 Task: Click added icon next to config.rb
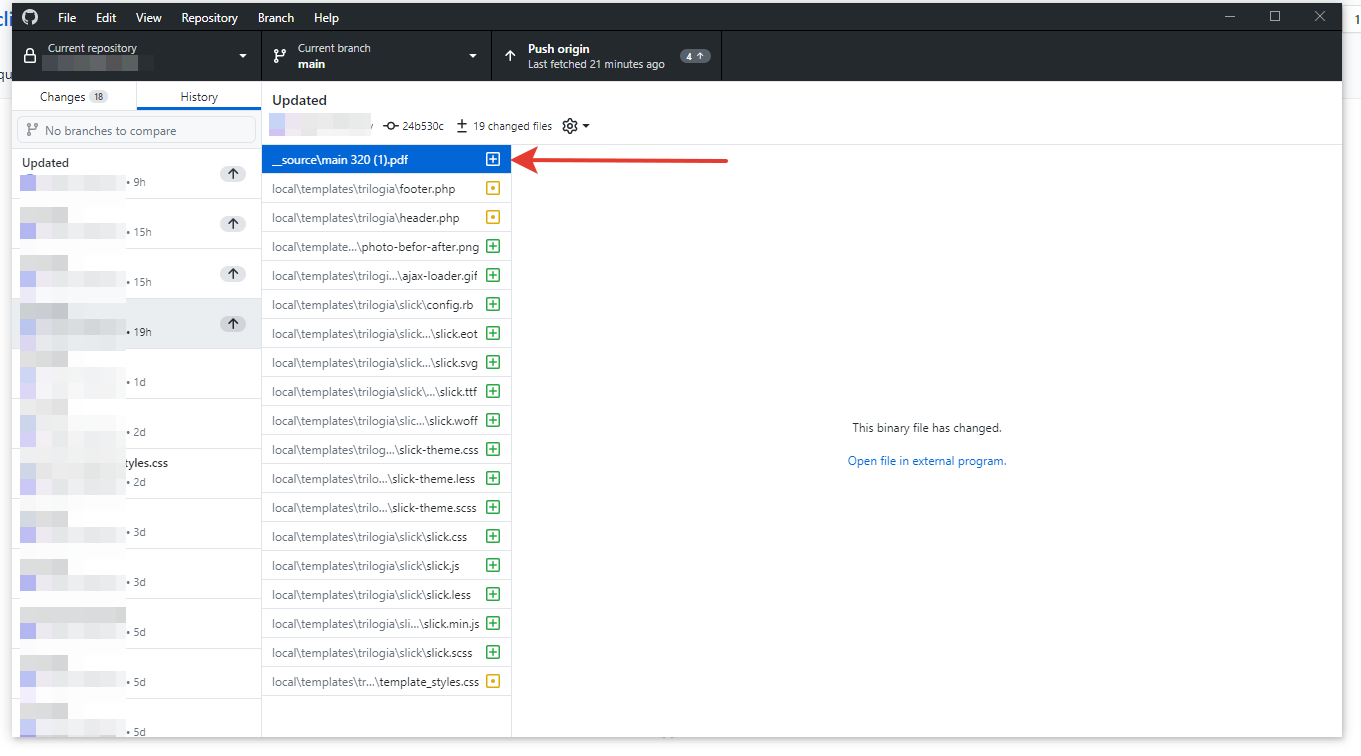[x=492, y=304]
